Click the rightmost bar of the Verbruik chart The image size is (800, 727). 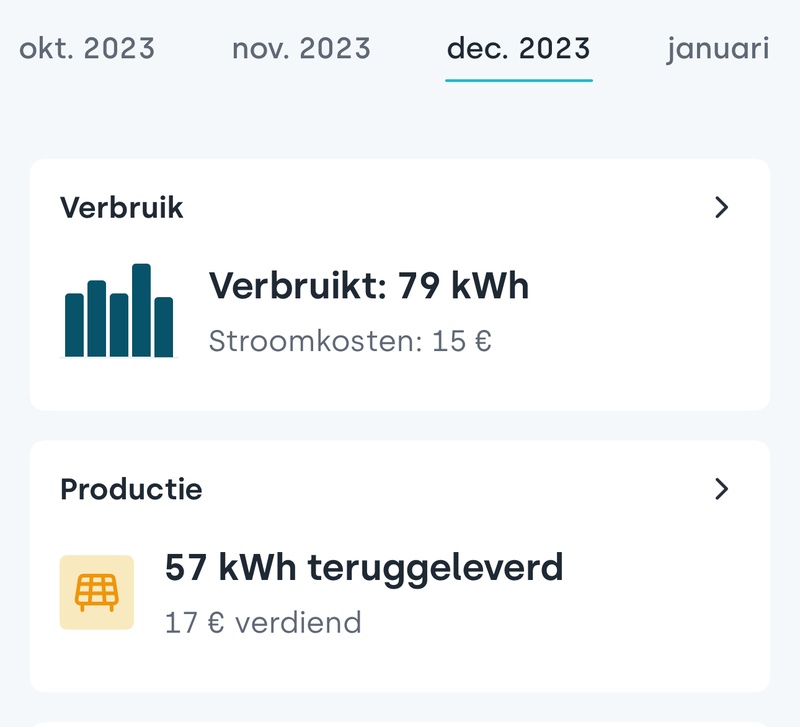(x=164, y=327)
